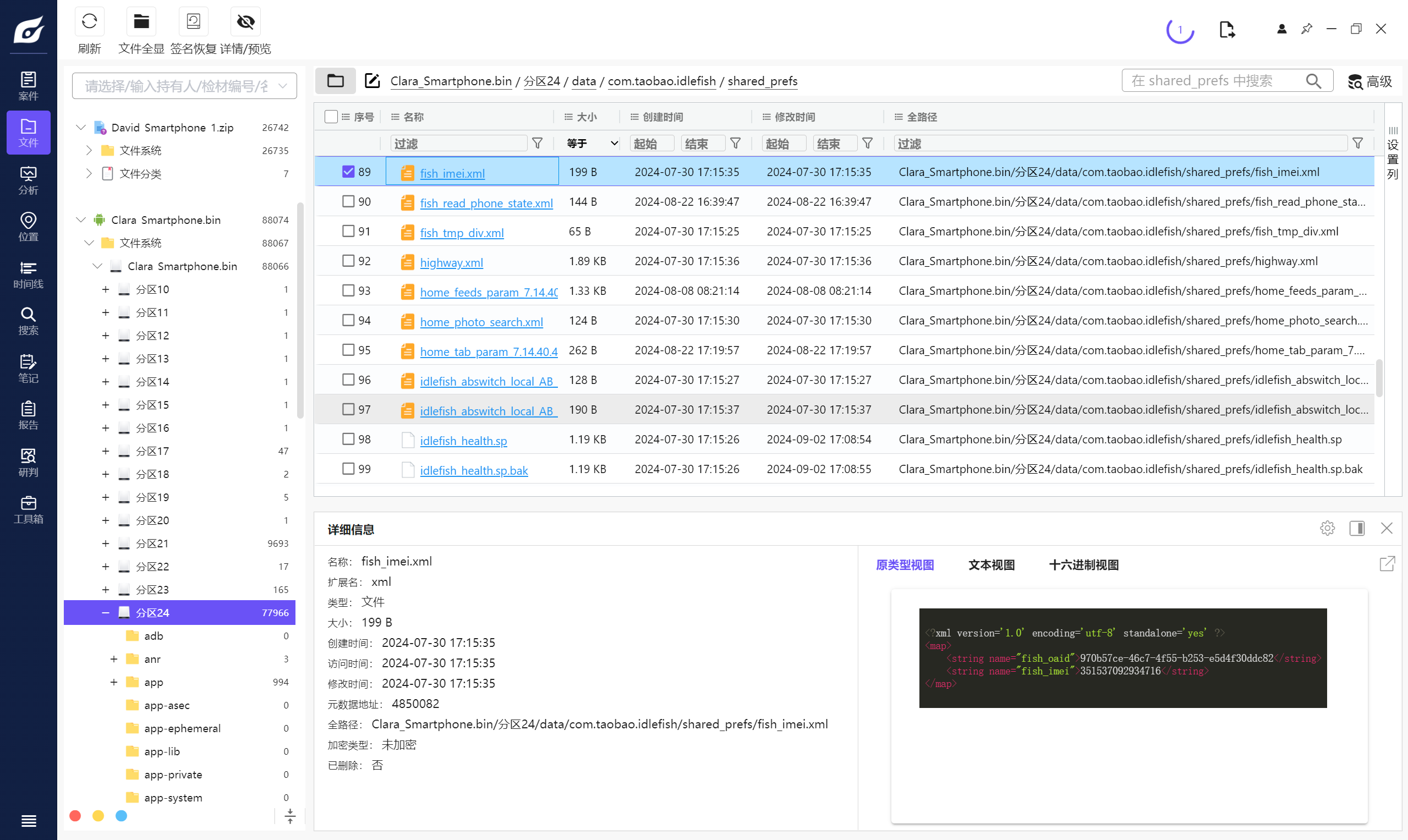Switch to the 文本视图 text view tab

[991, 565]
